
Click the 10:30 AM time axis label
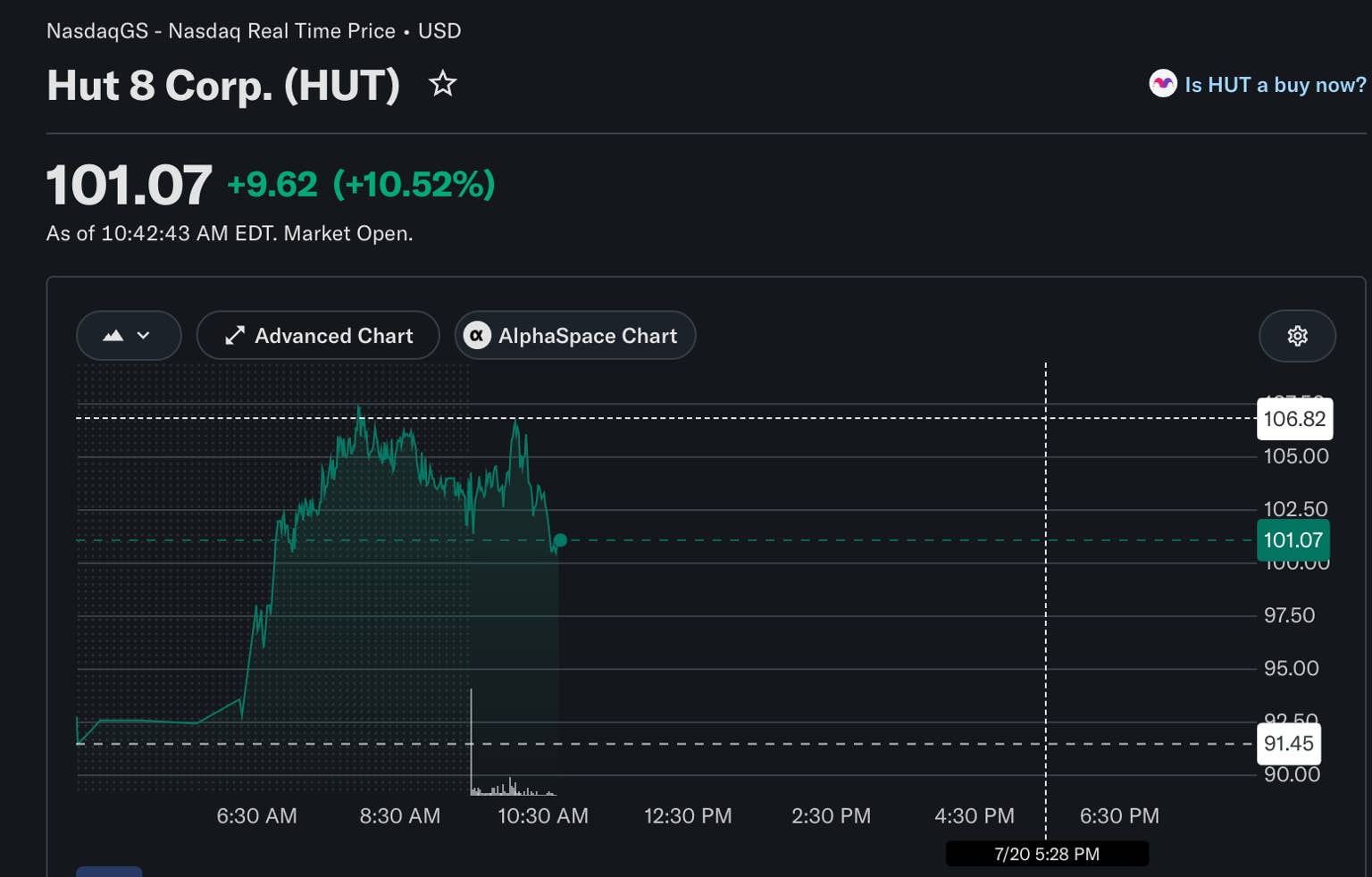543,816
